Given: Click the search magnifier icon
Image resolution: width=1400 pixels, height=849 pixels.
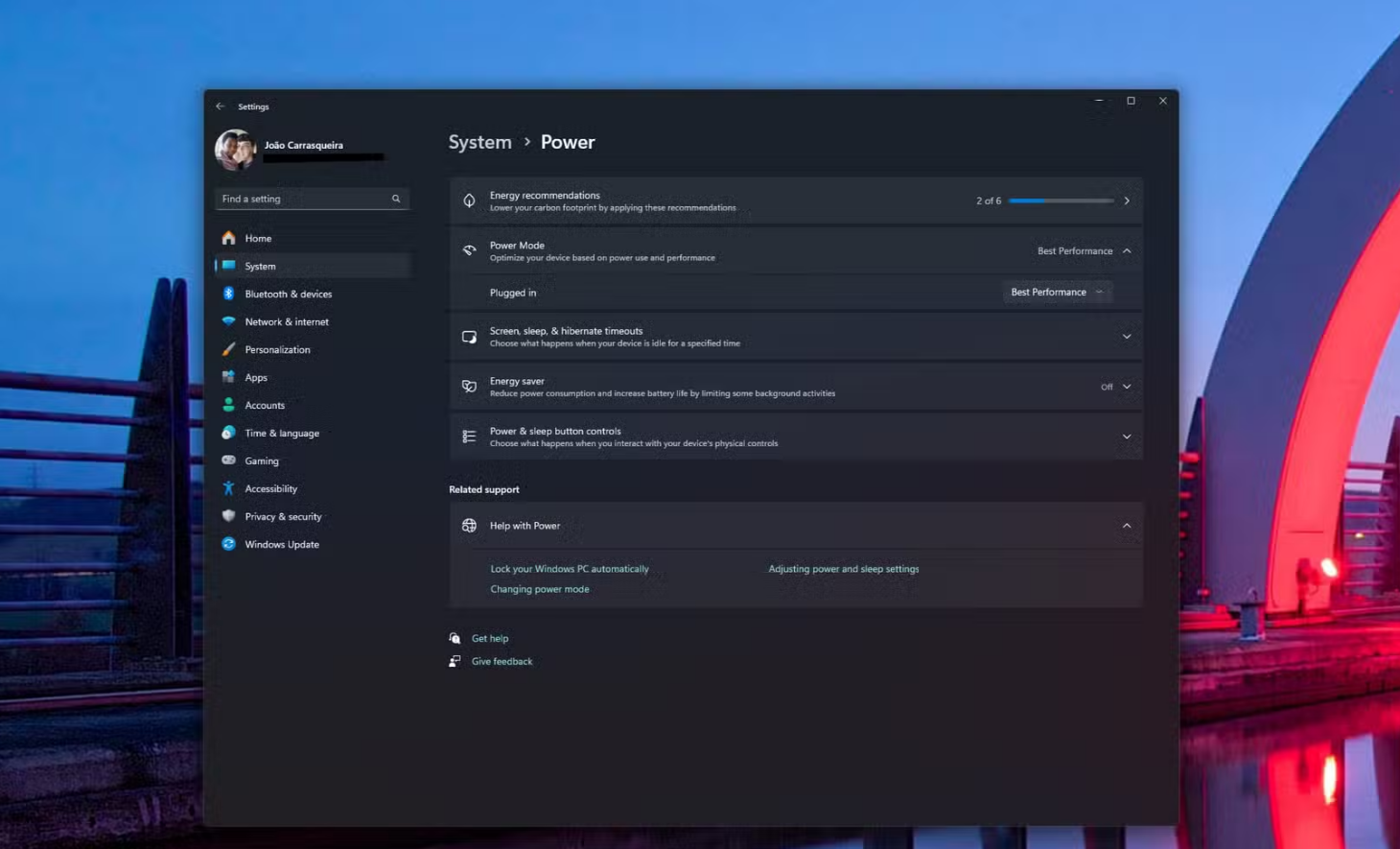Looking at the screenshot, I should coord(396,199).
